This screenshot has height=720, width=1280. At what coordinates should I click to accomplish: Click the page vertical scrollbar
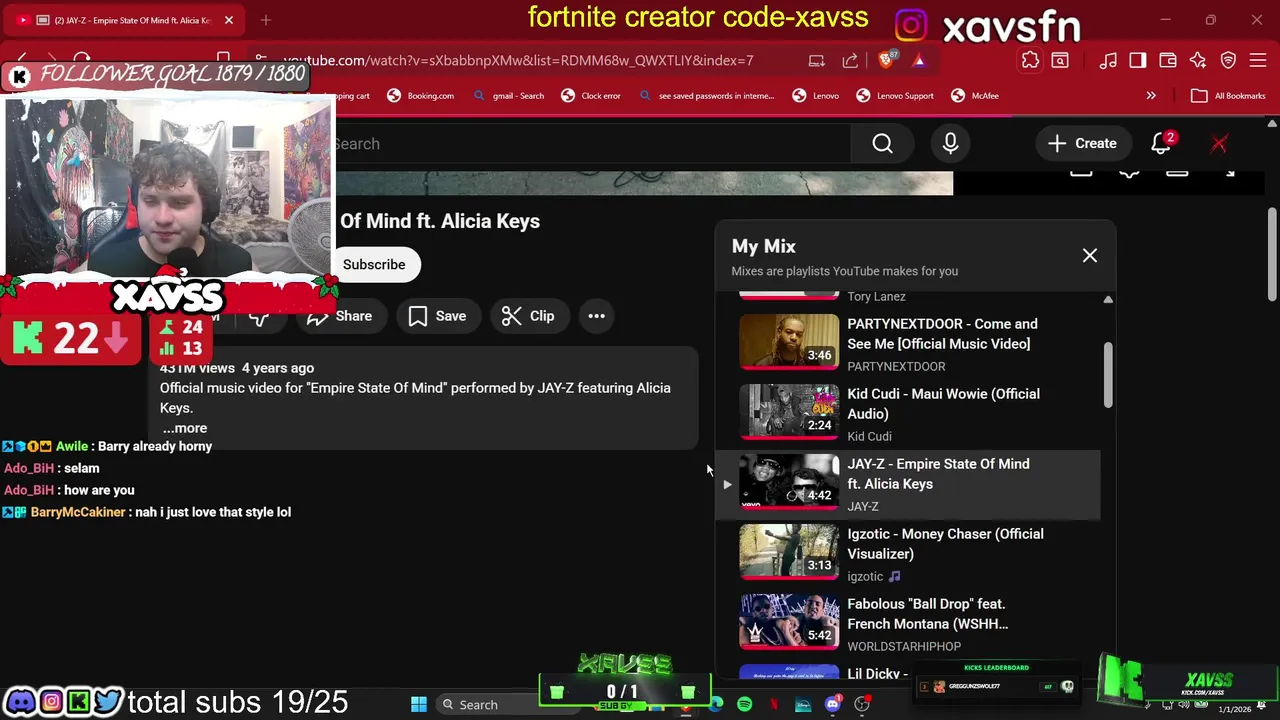tap(1272, 255)
